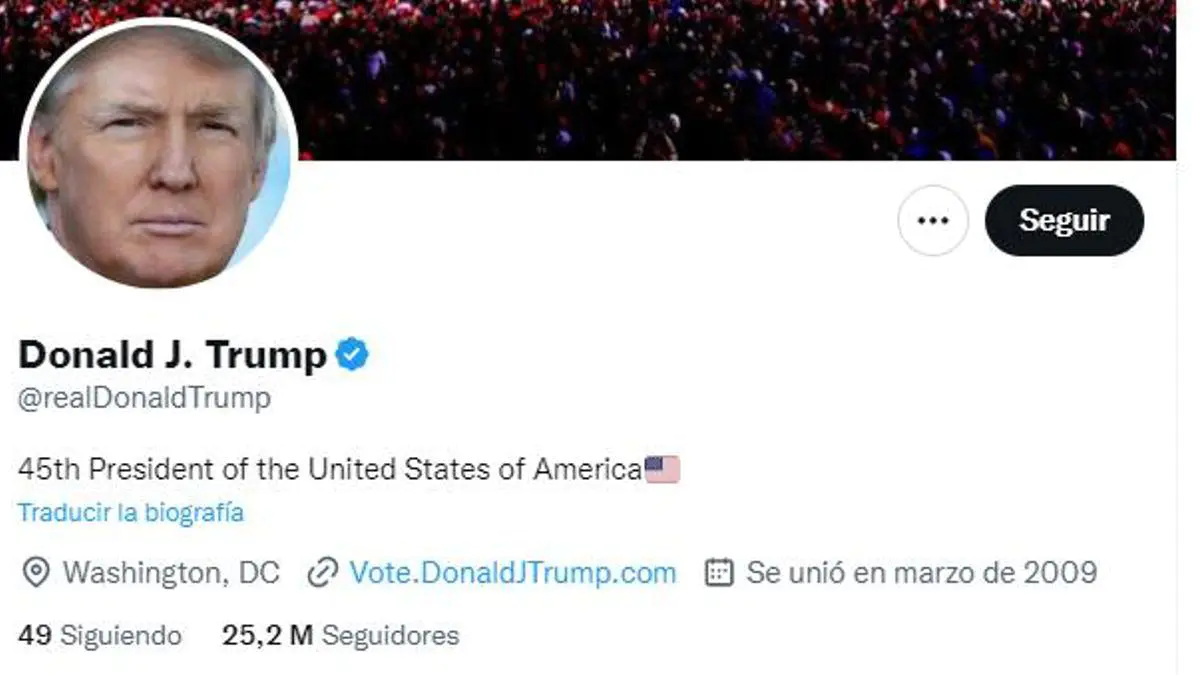Viewport: 1200px width, 675px height.
Task: Open the round profile picture
Action: coord(159,154)
